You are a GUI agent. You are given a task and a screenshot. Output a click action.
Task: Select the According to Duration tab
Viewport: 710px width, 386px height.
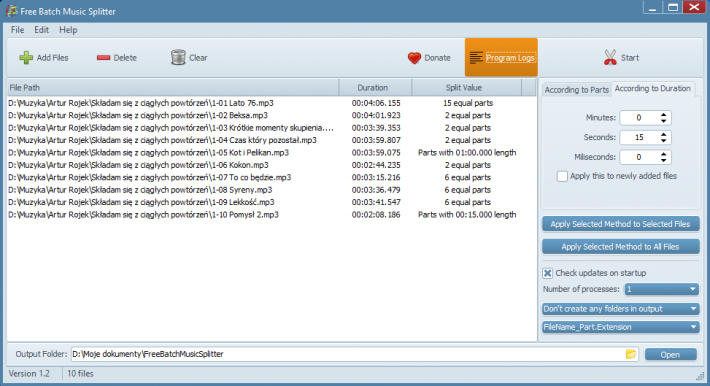(x=652, y=88)
